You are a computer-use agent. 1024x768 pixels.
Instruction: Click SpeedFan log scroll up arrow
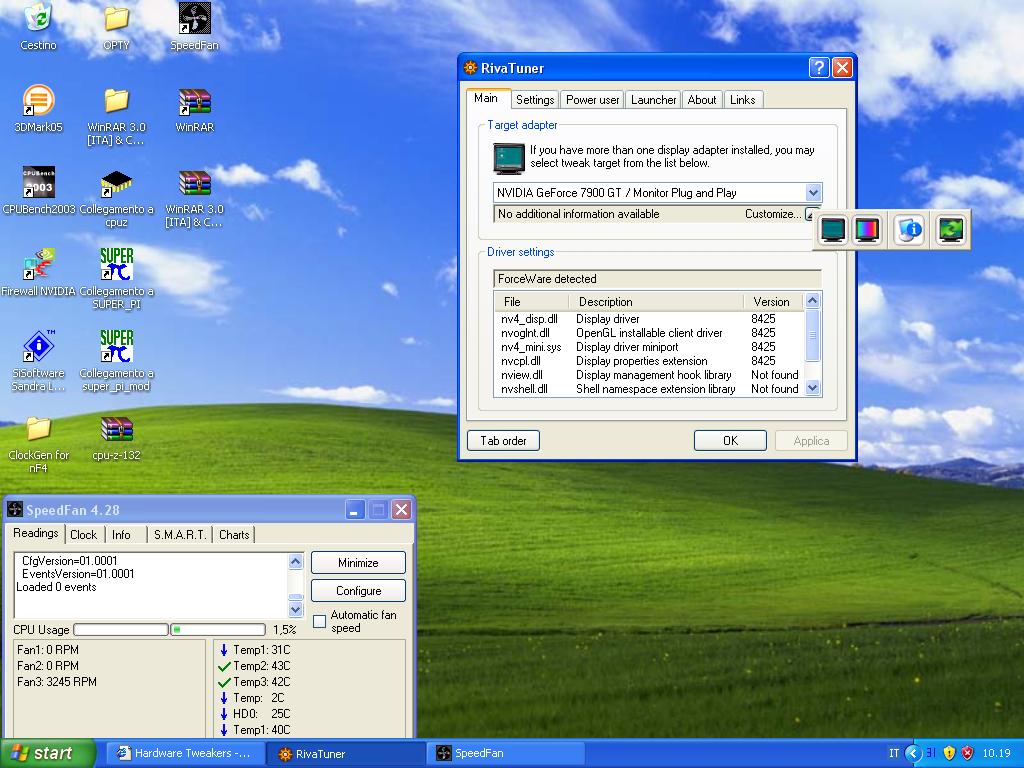coord(295,562)
